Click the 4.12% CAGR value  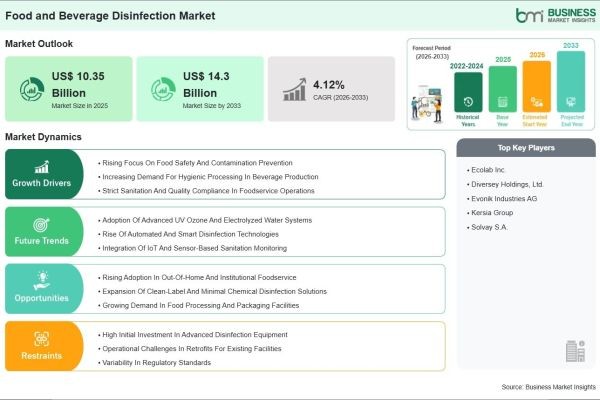pyautogui.click(x=329, y=85)
